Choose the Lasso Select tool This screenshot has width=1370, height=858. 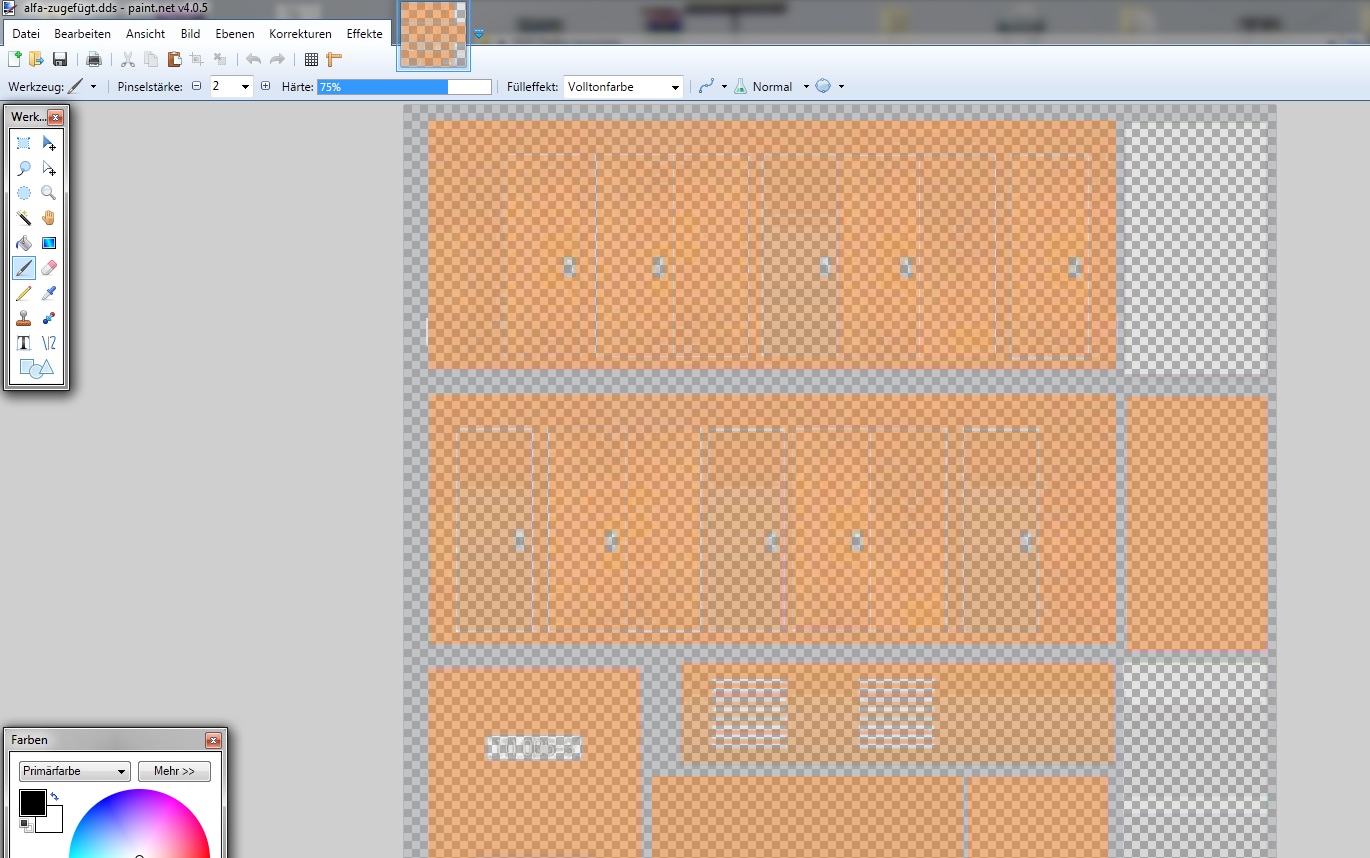[x=24, y=169]
